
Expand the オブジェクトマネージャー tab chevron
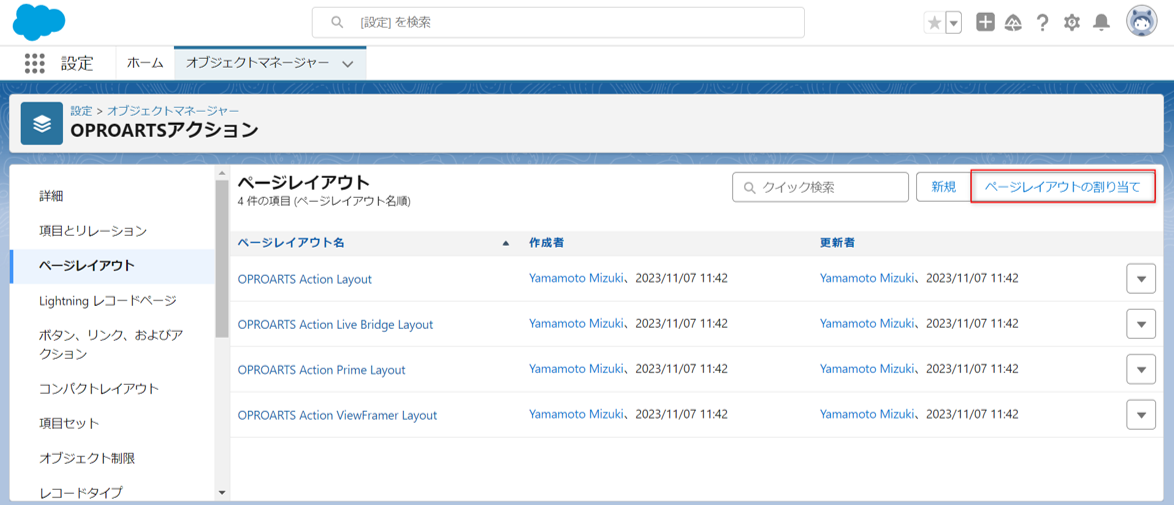tap(348, 64)
